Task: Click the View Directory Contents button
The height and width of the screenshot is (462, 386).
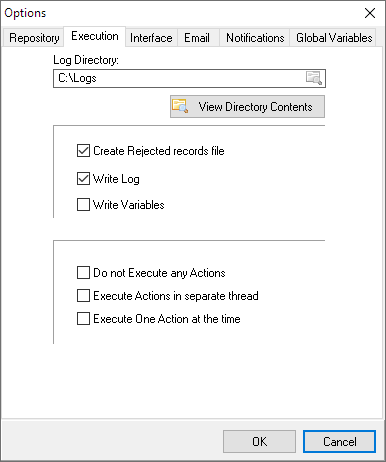Action: [247, 107]
